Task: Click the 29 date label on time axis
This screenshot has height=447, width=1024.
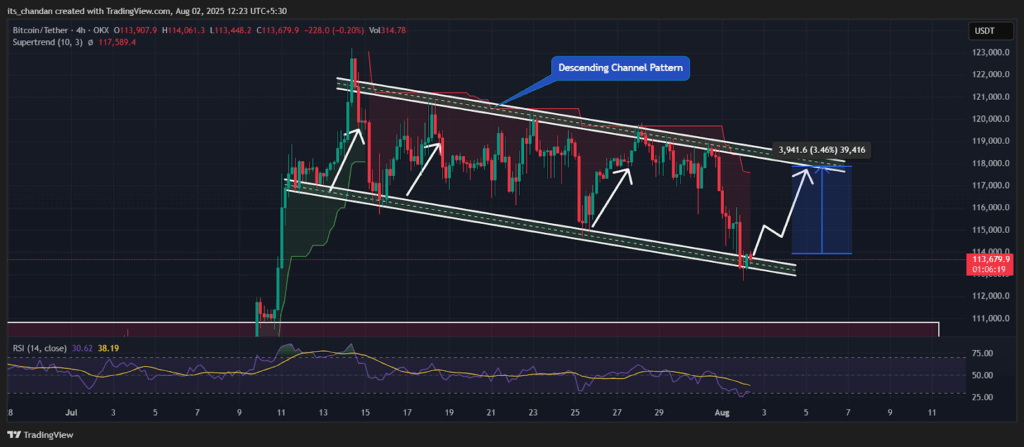Action: point(659,413)
